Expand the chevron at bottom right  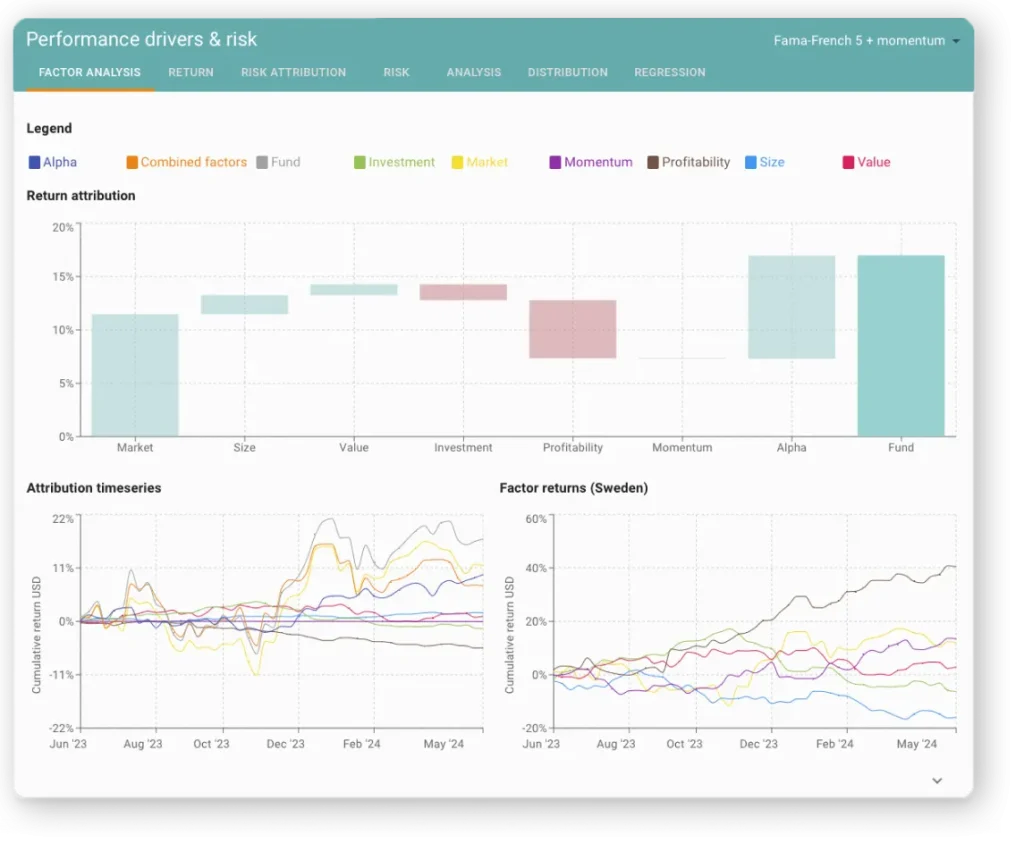click(x=937, y=780)
